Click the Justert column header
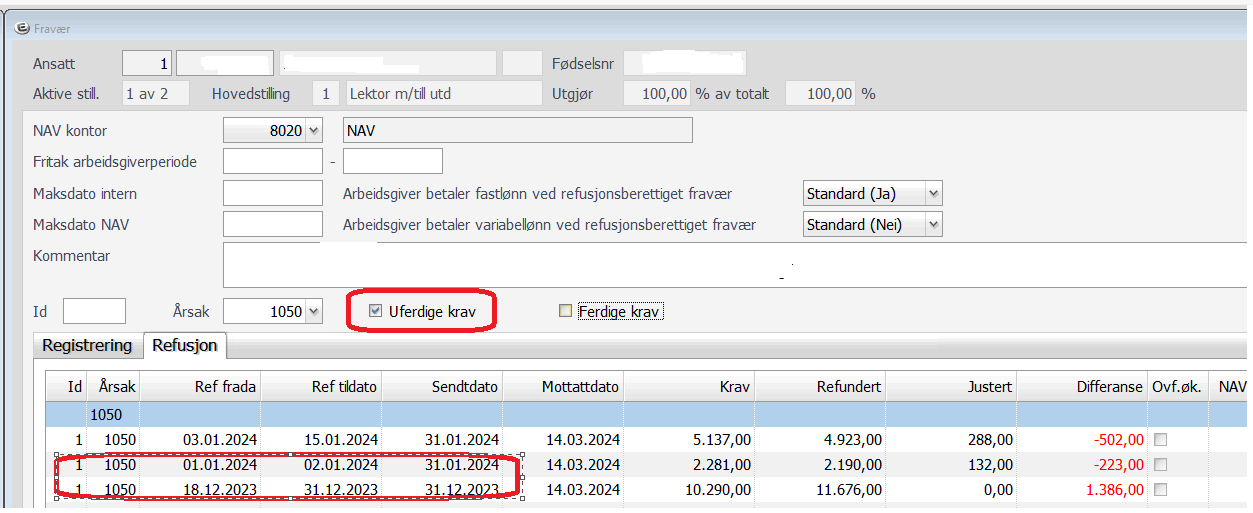The width and height of the screenshot is (1253, 513). pyautogui.click(x=951, y=387)
